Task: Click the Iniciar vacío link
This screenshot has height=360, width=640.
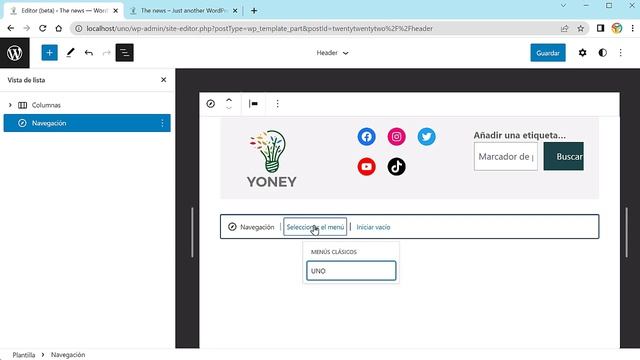Action: click(373, 227)
